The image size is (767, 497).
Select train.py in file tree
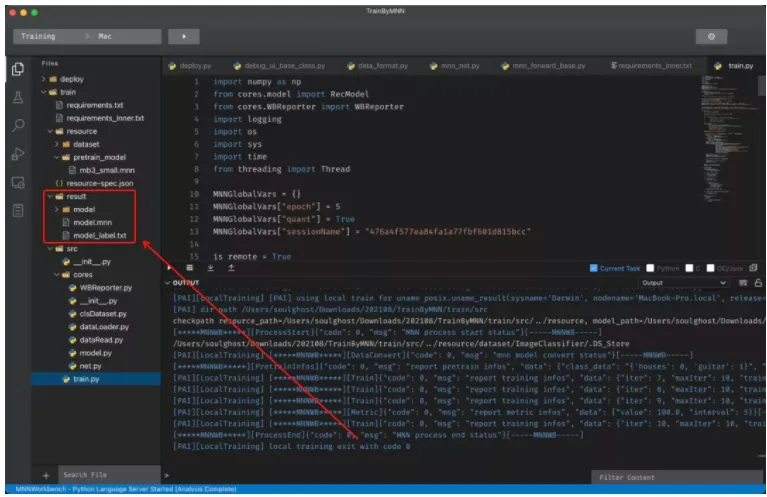pyautogui.click(x=96, y=379)
